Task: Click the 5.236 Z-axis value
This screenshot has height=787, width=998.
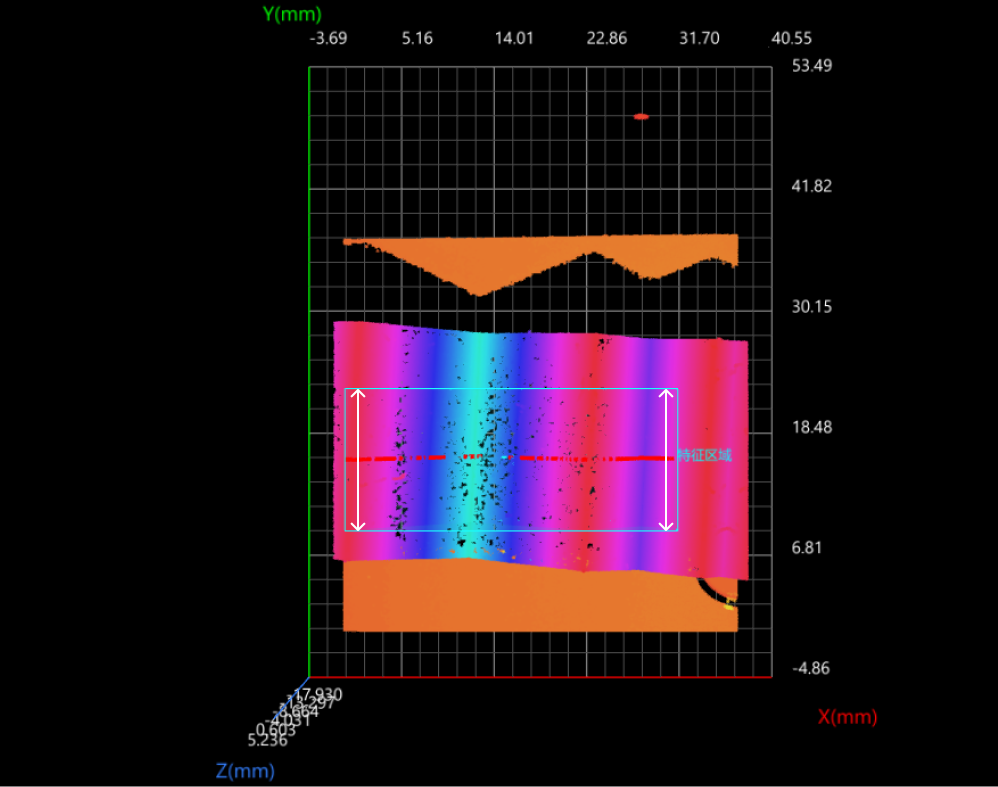Action: 267,741
